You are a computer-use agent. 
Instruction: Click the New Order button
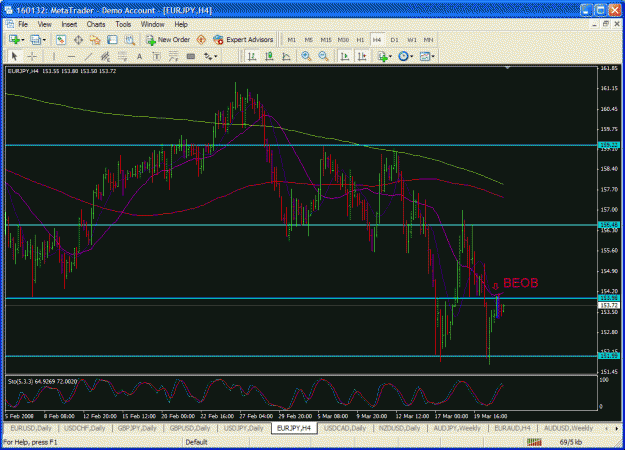[168, 39]
